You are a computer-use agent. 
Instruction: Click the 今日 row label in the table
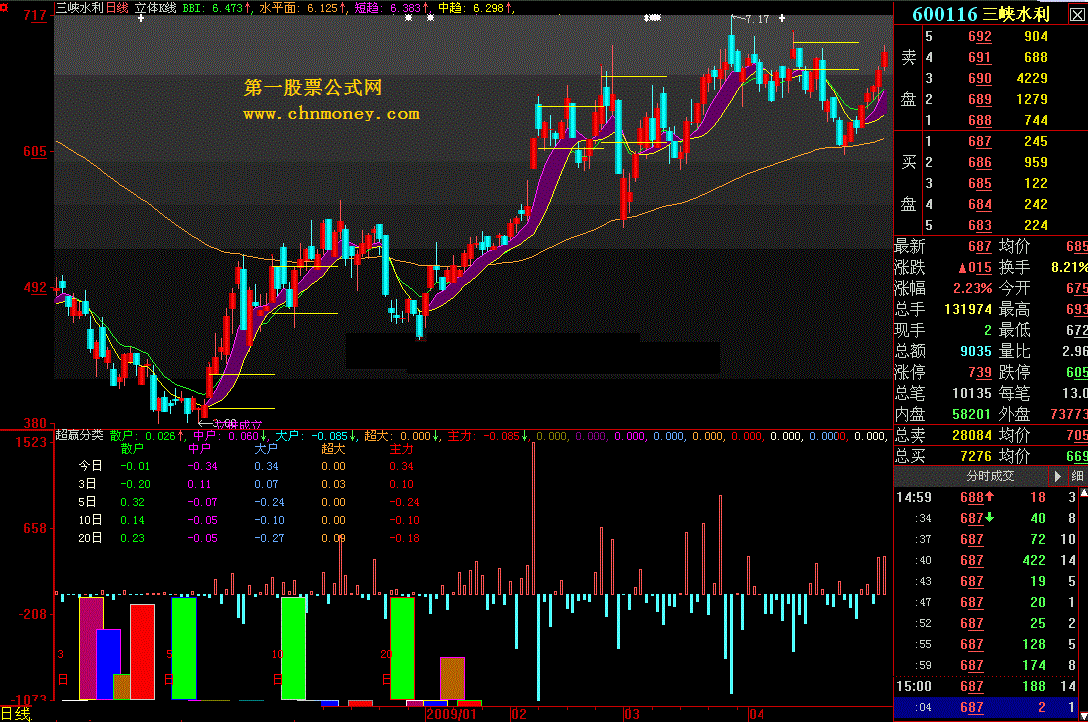[90, 466]
